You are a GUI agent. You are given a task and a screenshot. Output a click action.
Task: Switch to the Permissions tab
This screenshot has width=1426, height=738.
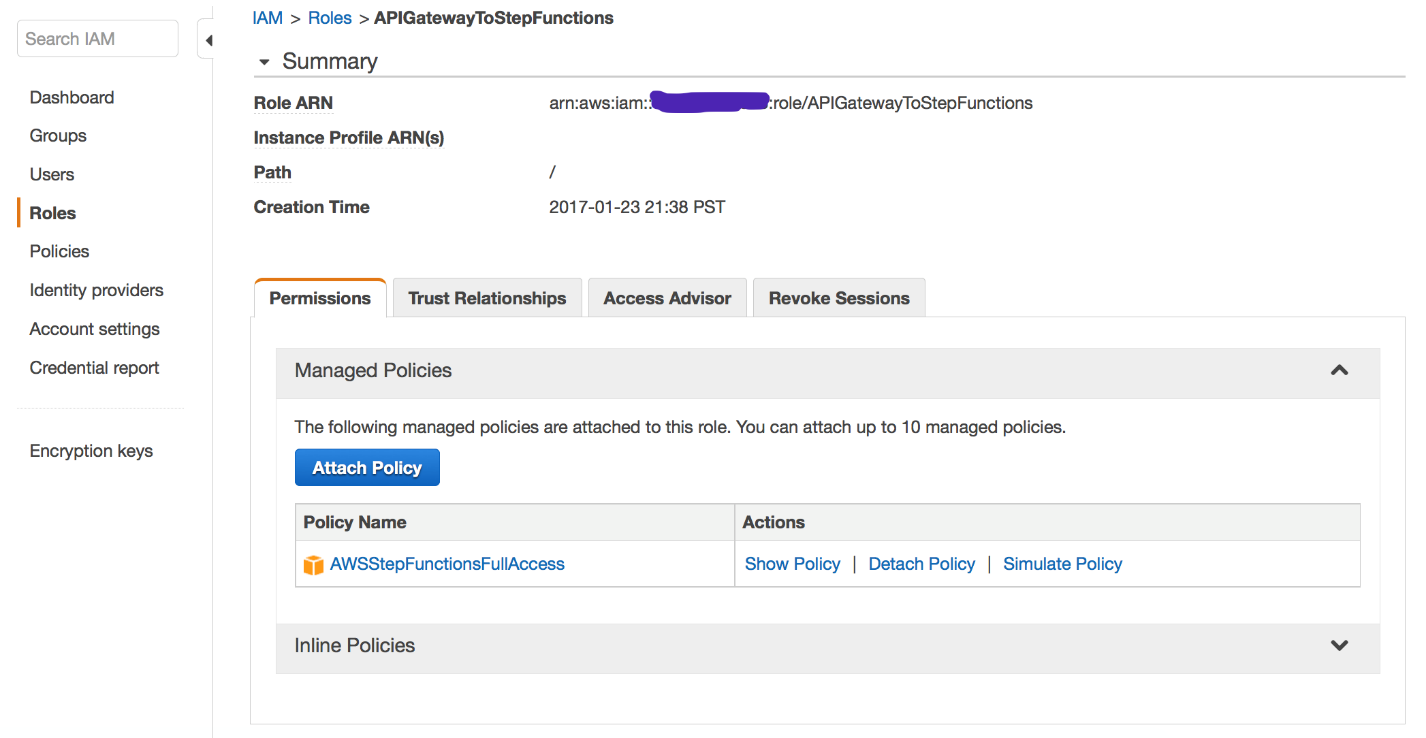point(320,298)
